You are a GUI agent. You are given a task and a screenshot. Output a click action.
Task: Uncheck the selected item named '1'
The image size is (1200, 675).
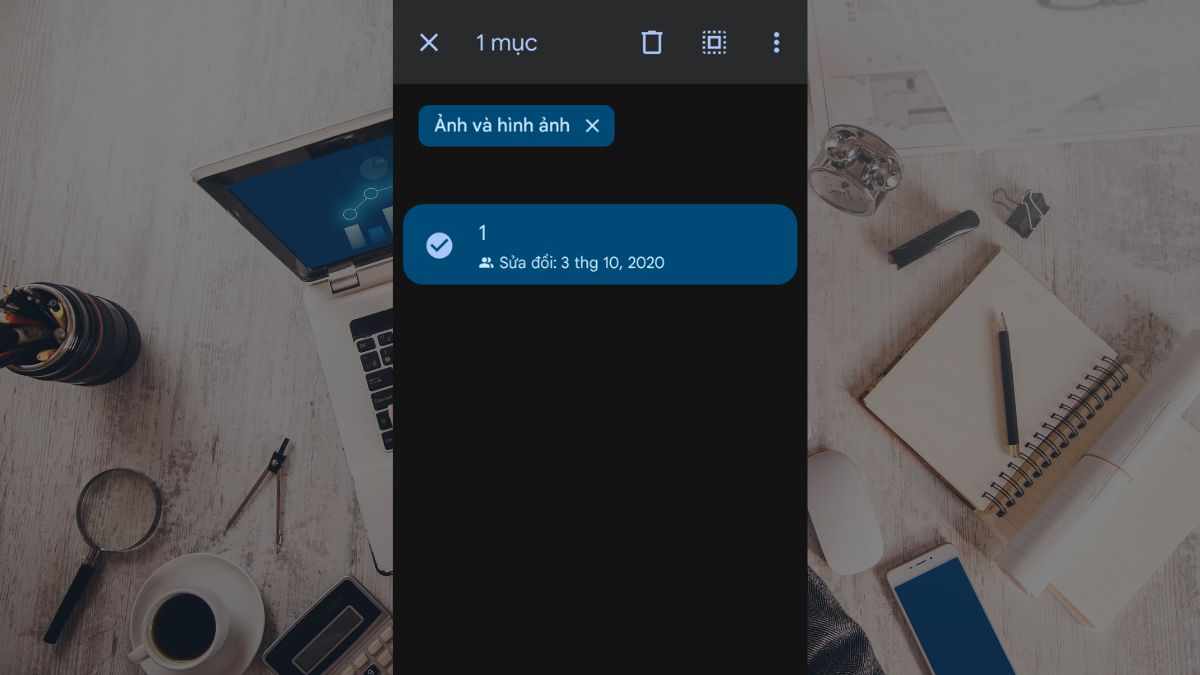tap(439, 245)
